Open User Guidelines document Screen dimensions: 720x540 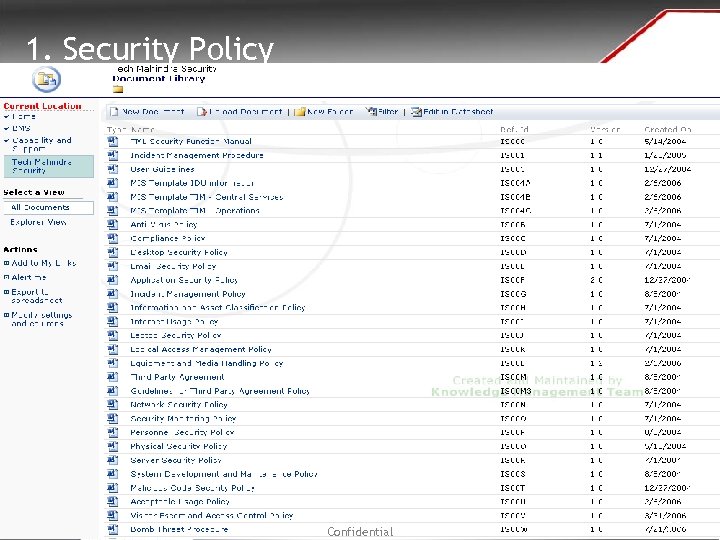[x=163, y=169]
